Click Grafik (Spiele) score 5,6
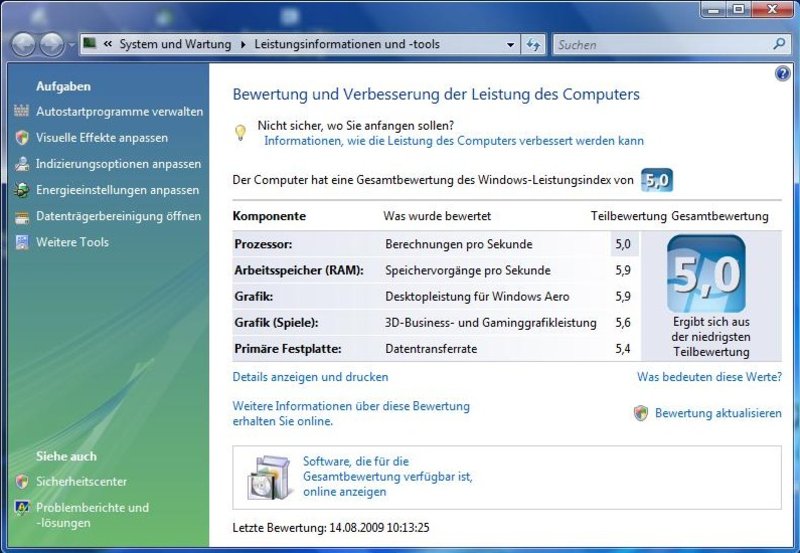Screen dimensions: 800x553 [623, 322]
